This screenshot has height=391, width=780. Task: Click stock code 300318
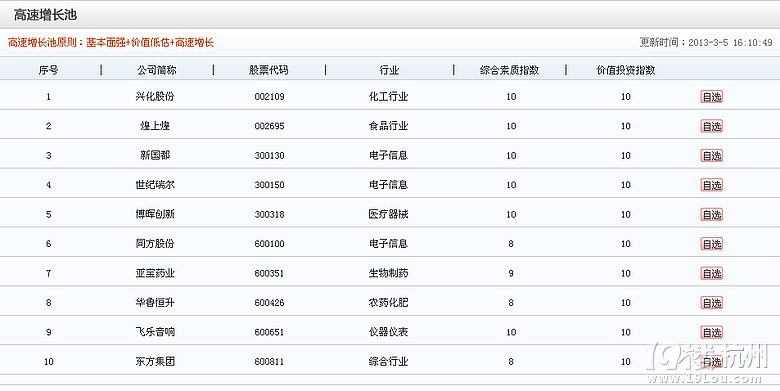(x=270, y=214)
